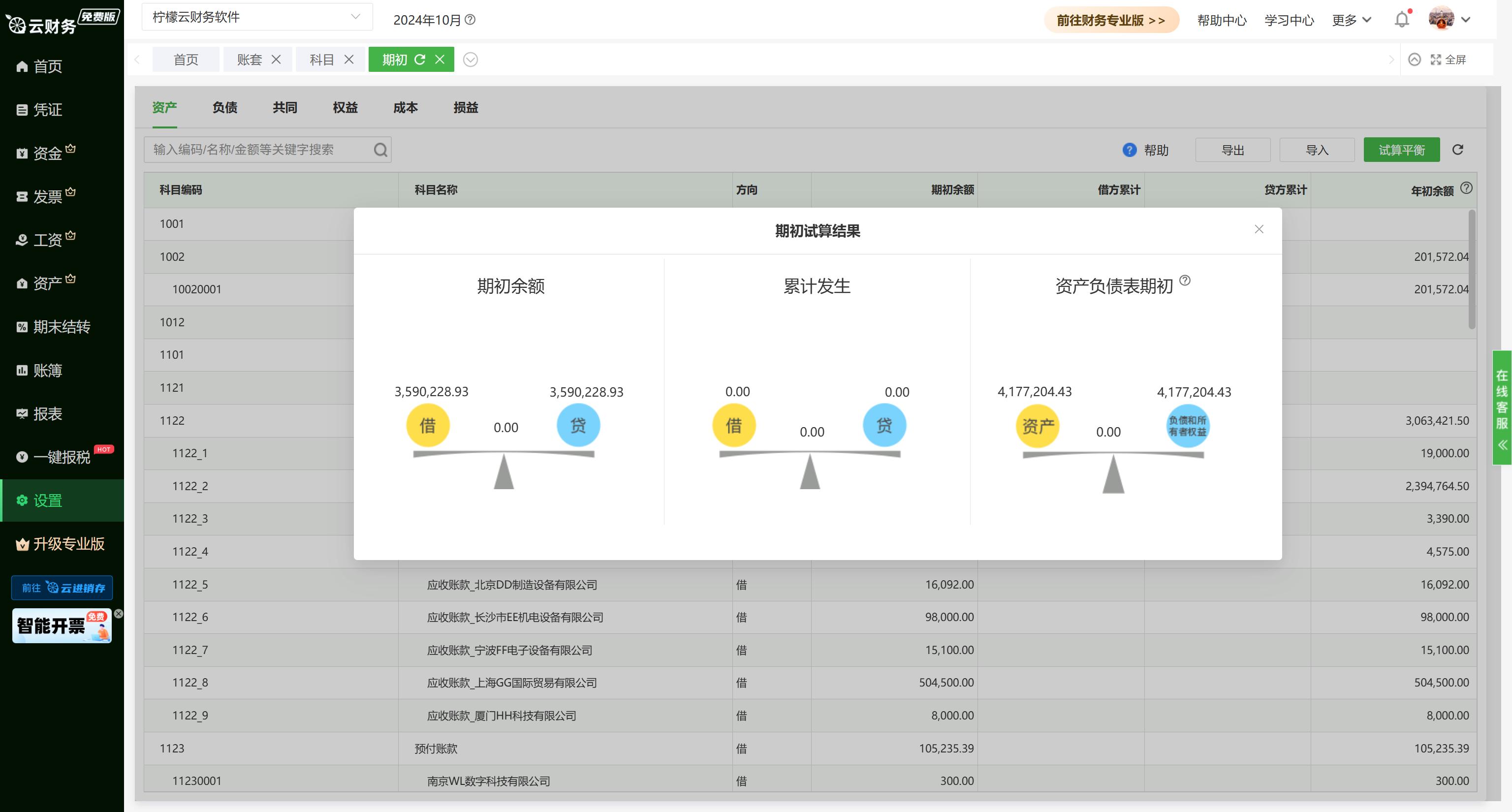Click the 试算平衡 trial balance button
This screenshot has width=1512, height=812.
(x=1402, y=150)
